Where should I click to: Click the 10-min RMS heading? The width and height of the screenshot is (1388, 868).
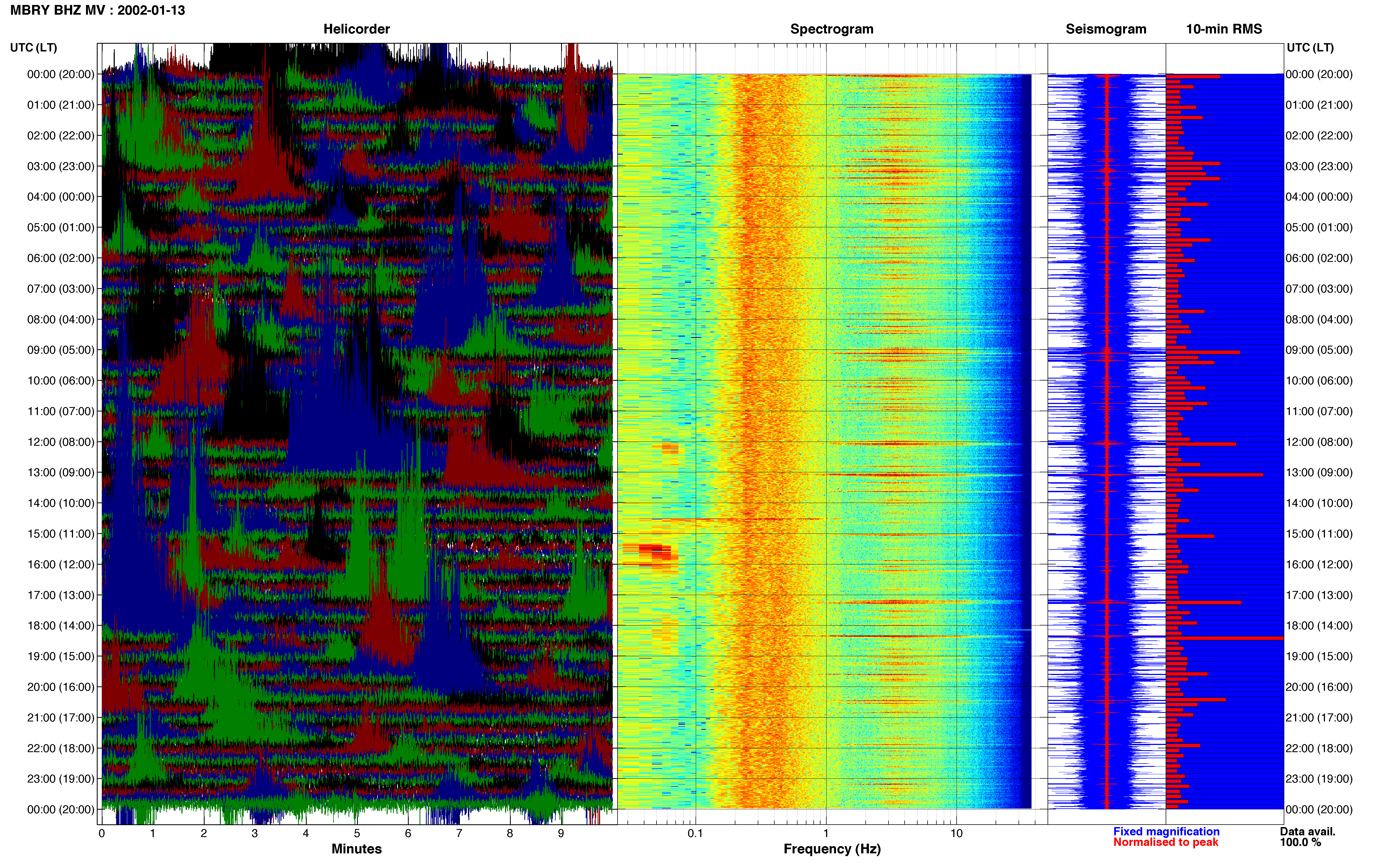coord(1224,29)
